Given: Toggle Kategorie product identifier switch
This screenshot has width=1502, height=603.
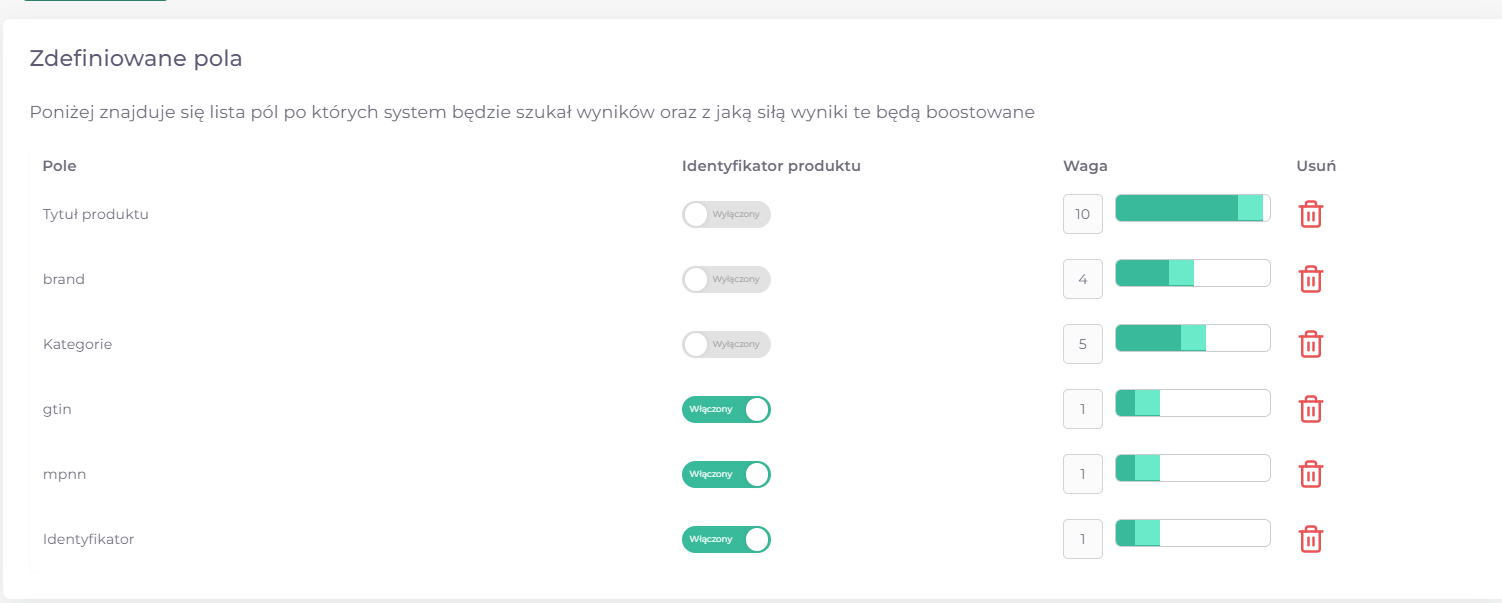Looking at the screenshot, I should point(726,344).
